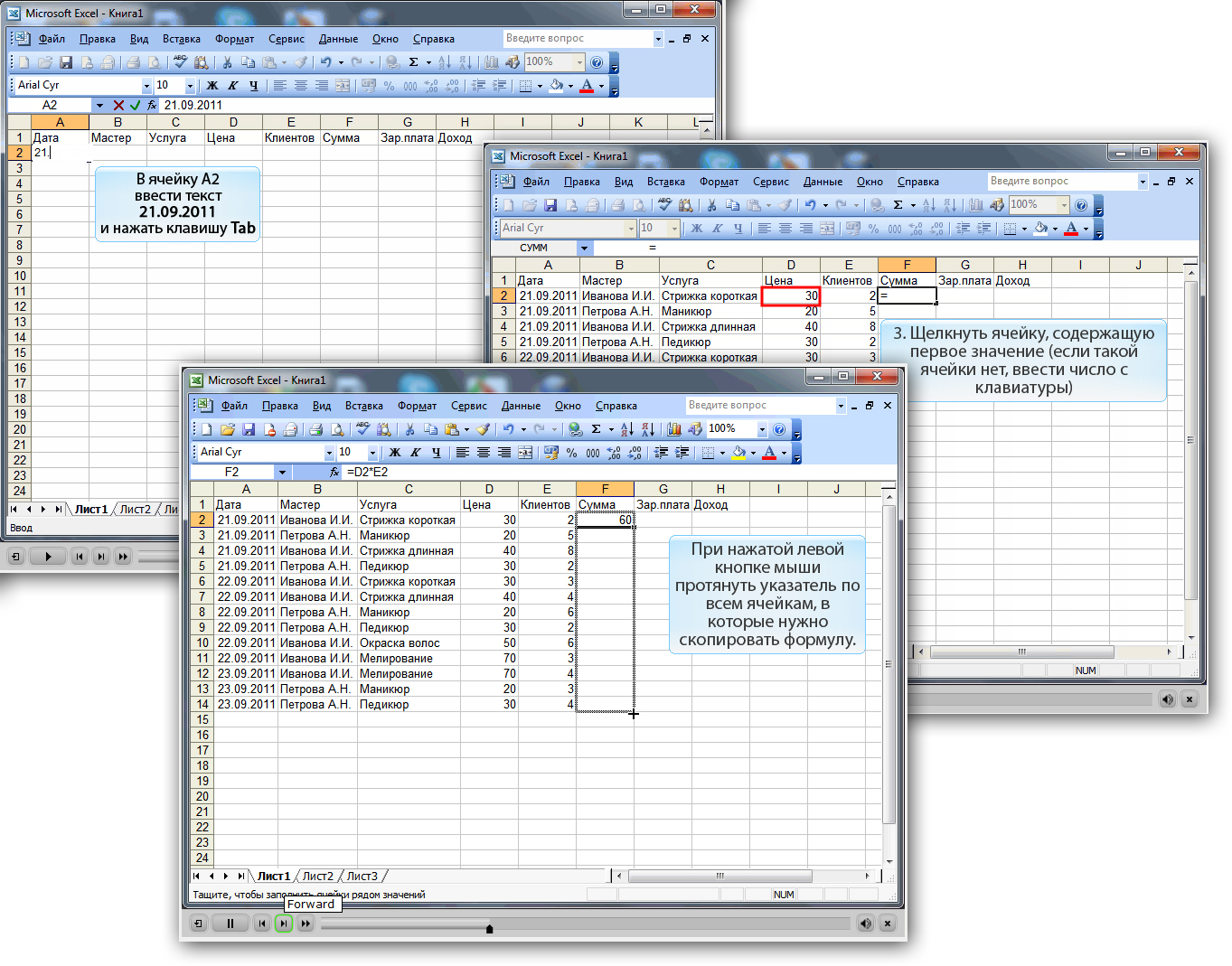Click the Insert Hyperlink globe icon in the front Excel window
This screenshot has width=1232, height=966.
click(575, 429)
